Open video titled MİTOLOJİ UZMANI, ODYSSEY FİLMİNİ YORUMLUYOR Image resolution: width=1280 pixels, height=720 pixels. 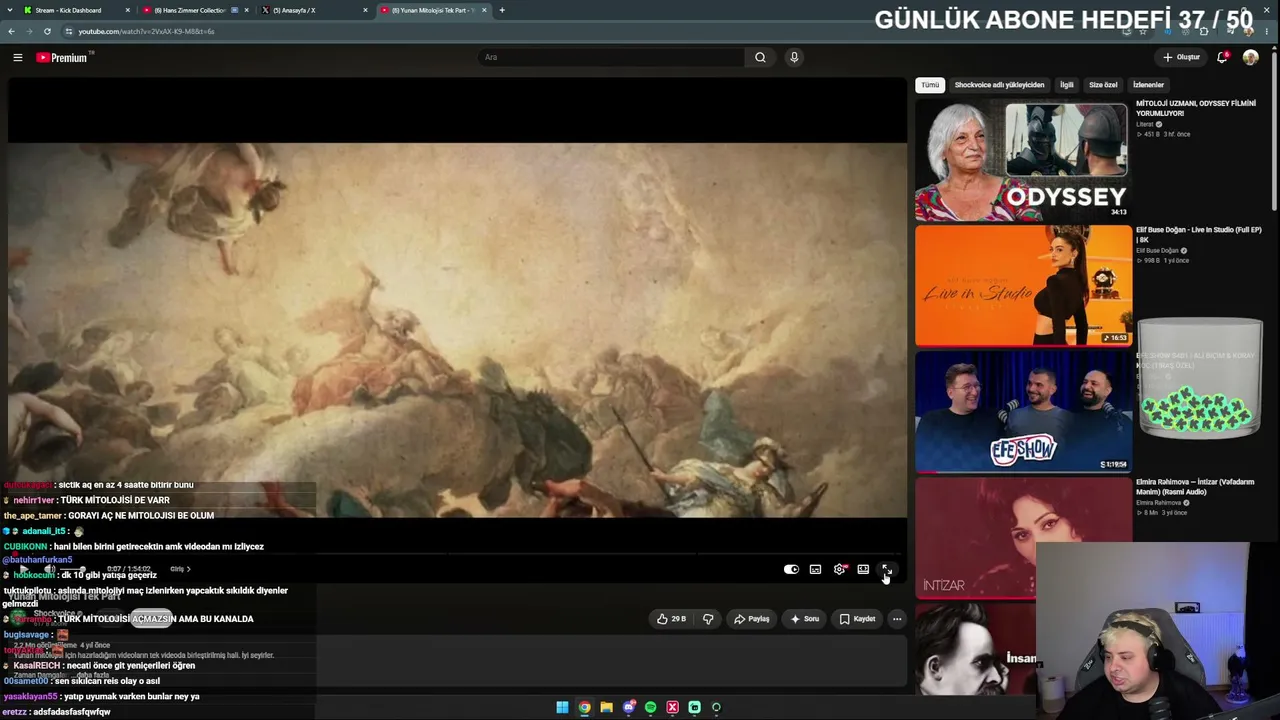pos(1195,108)
